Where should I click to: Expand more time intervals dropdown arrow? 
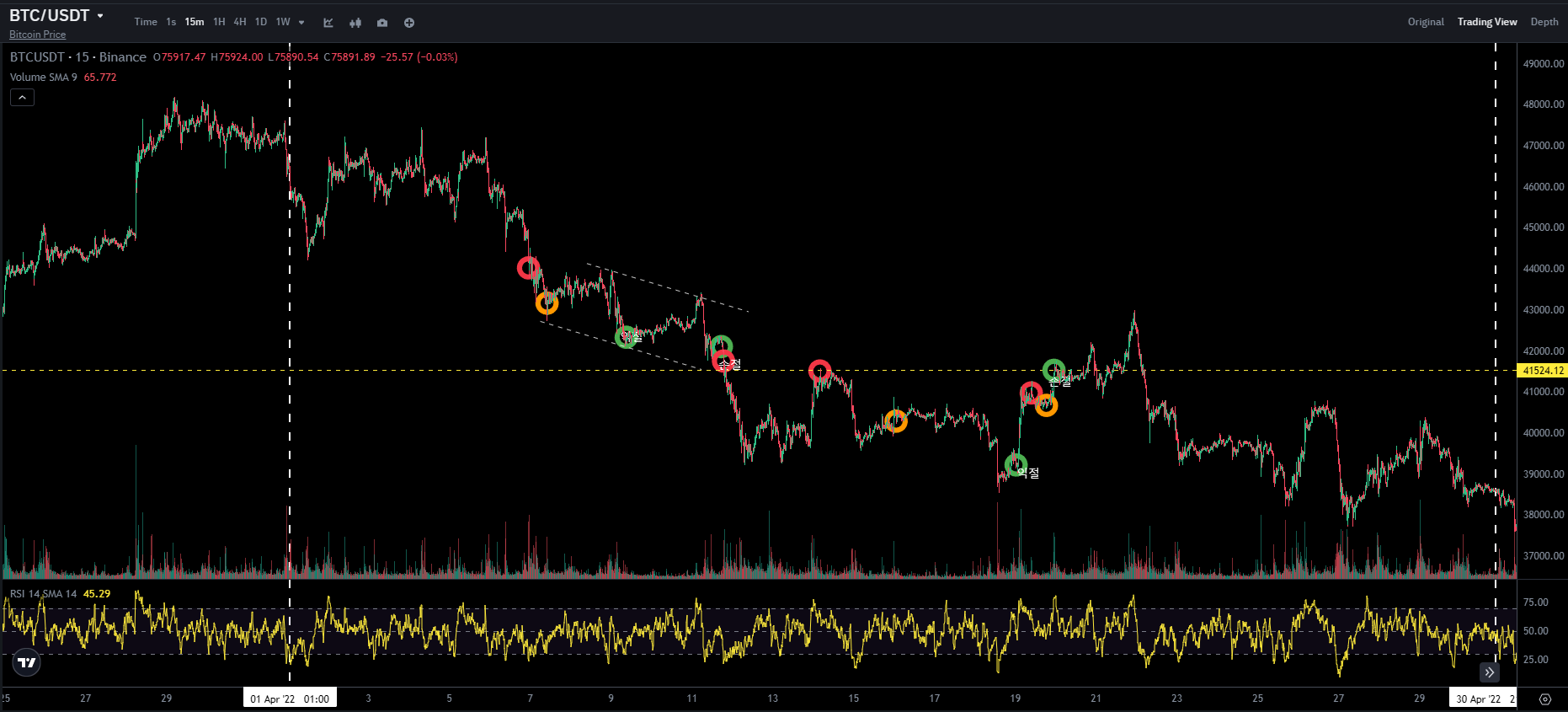click(x=301, y=23)
